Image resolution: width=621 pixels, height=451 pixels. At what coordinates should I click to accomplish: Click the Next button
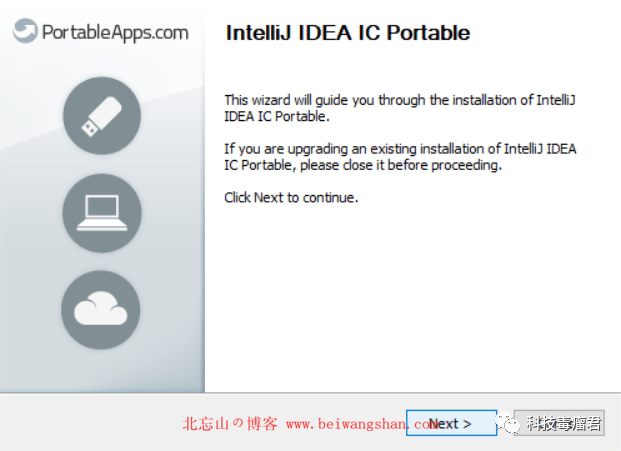click(451, 423)
